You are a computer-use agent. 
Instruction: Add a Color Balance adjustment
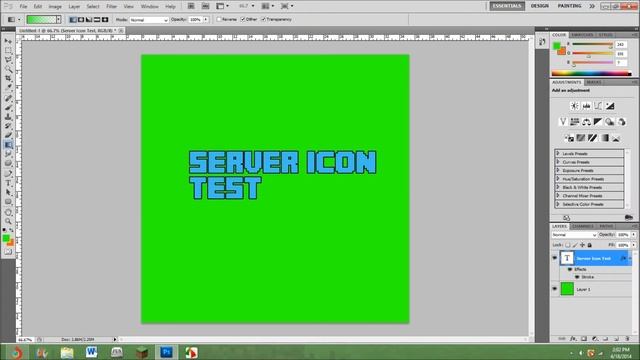click(587, 122)
